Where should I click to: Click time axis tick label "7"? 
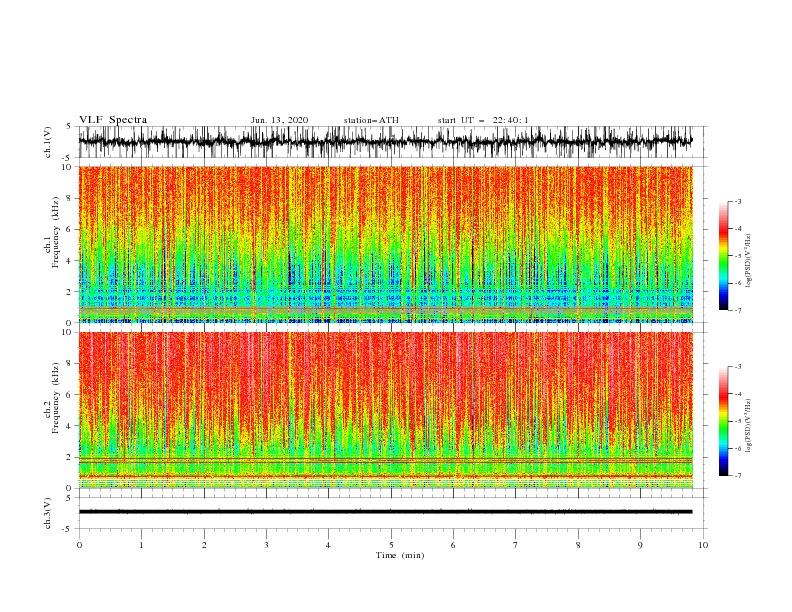[516, 545]
